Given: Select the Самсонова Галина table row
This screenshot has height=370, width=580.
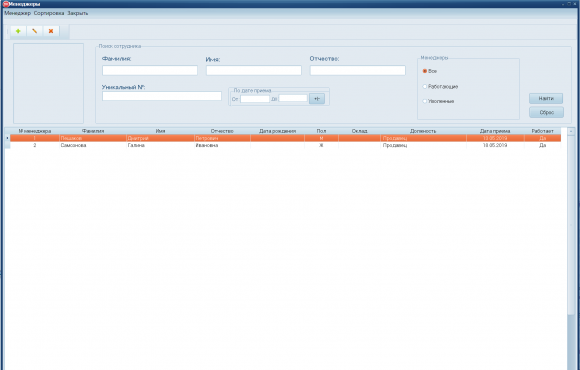Looking at the screenshot, I should 285,145.
